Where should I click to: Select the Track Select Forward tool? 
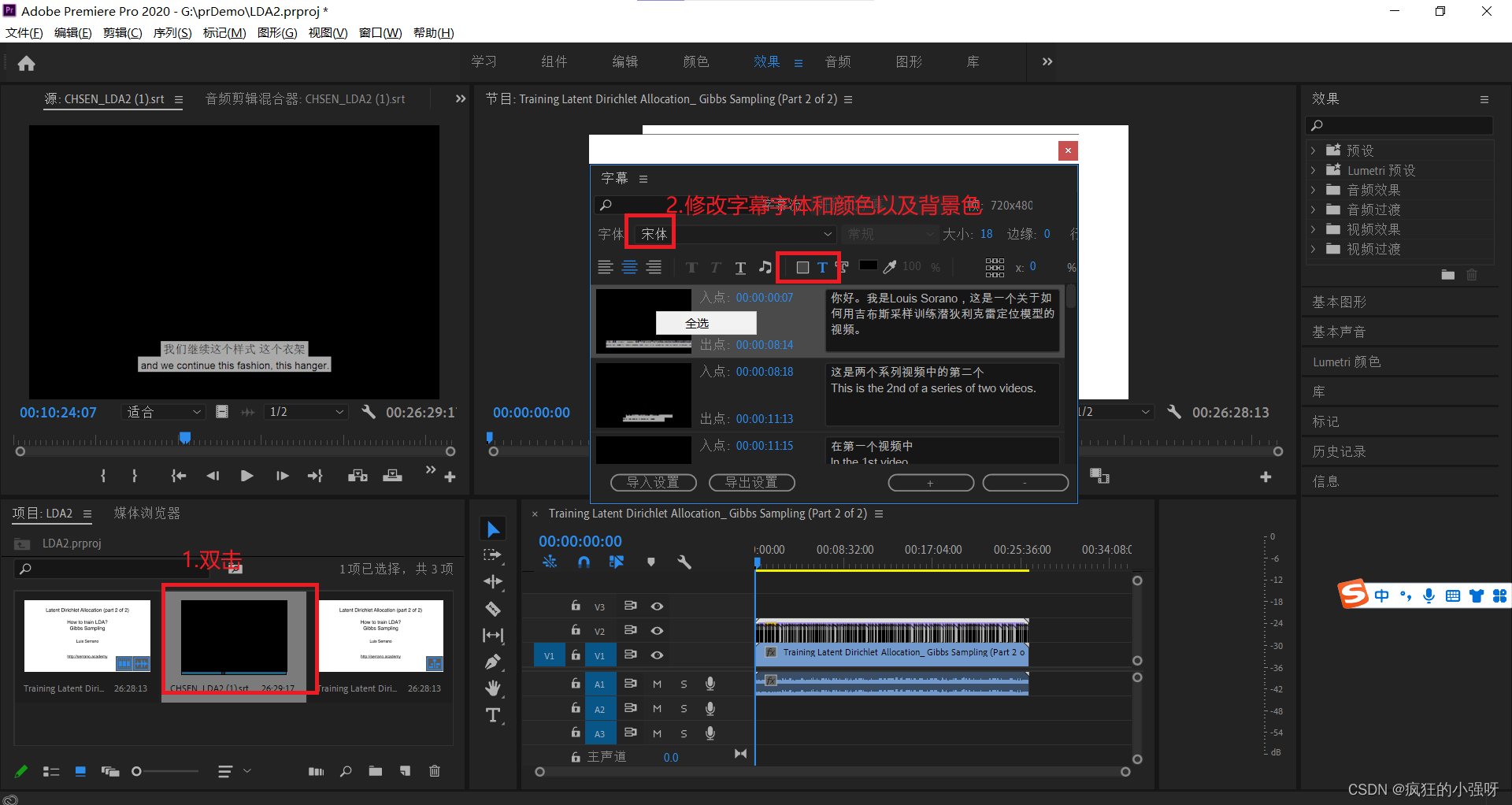point(493,555)
